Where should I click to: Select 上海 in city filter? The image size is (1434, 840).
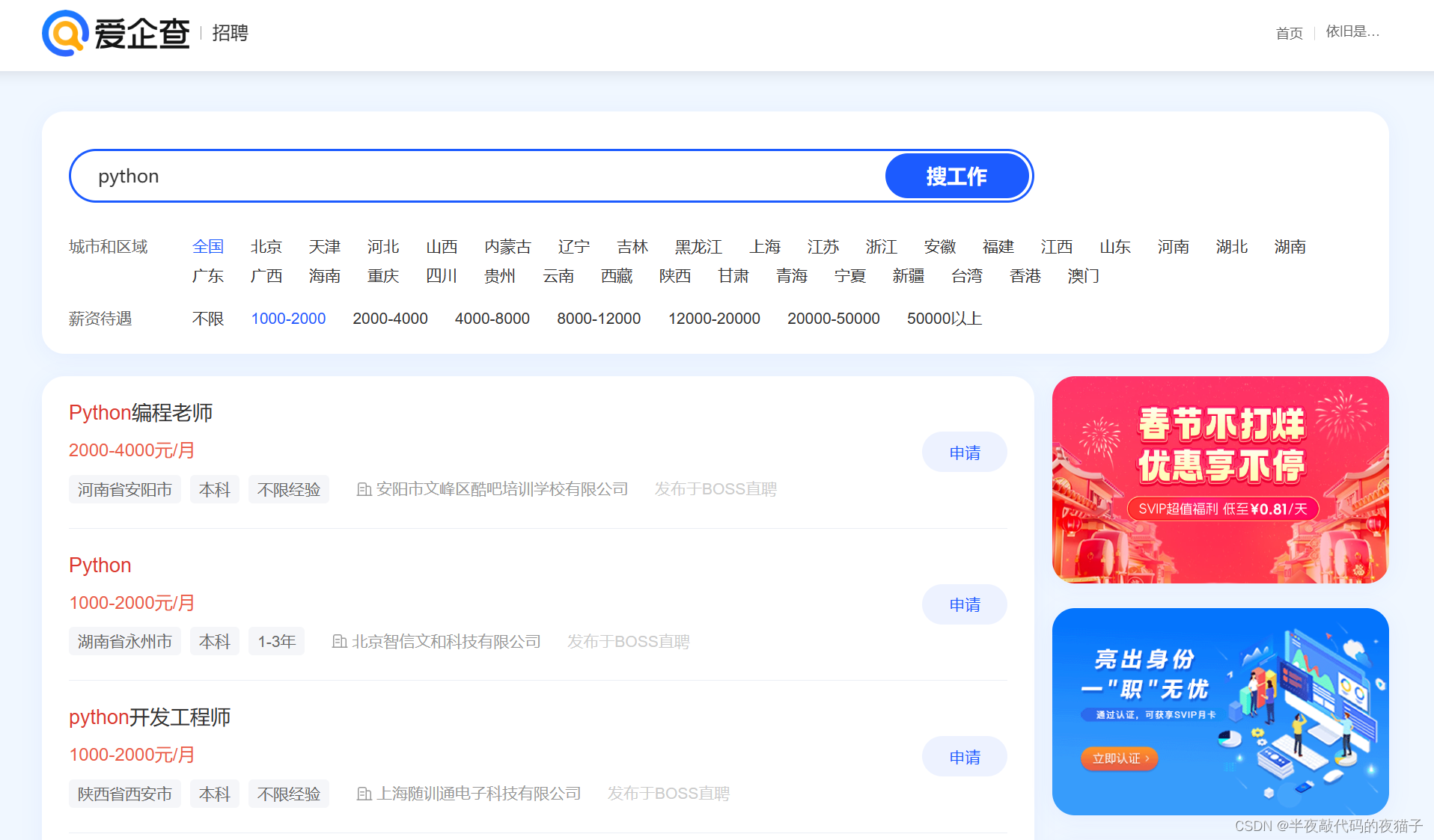765,247
